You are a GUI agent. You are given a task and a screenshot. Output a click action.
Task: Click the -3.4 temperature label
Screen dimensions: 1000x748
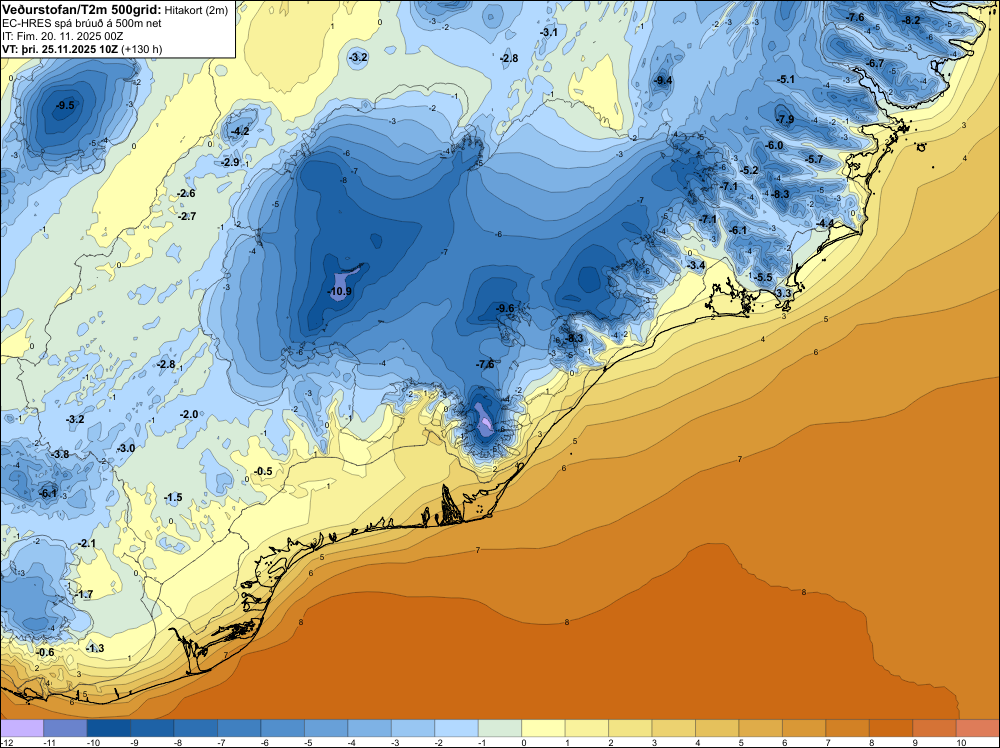(x=696, y=265)
